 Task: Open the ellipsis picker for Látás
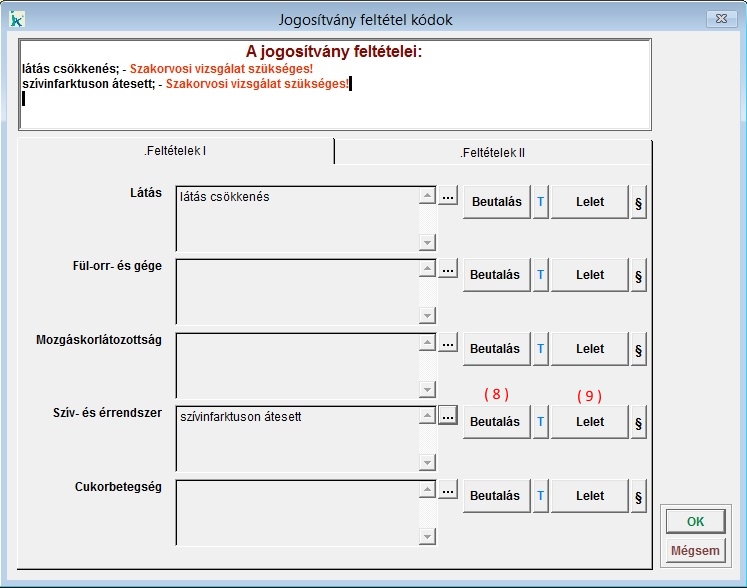(448, 197)
